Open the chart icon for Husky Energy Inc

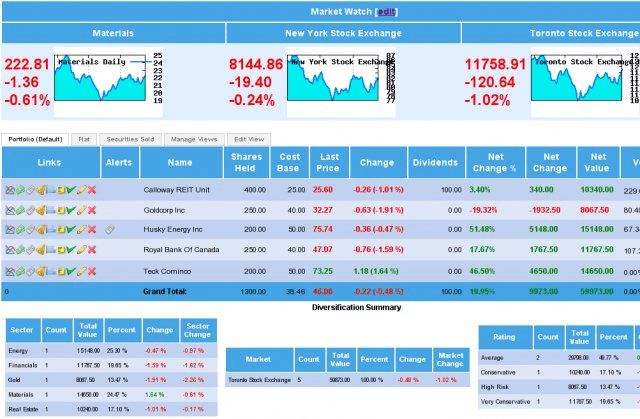[10, 229]
